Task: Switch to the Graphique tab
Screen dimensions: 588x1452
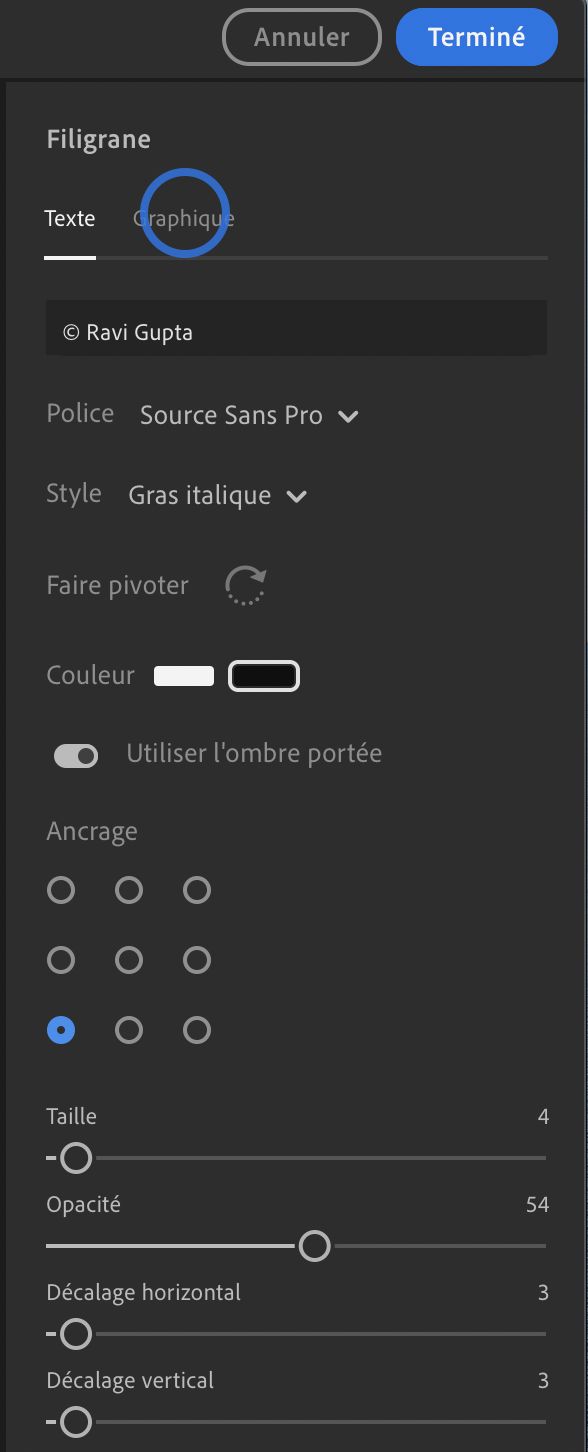Action: tap(183, 218)
